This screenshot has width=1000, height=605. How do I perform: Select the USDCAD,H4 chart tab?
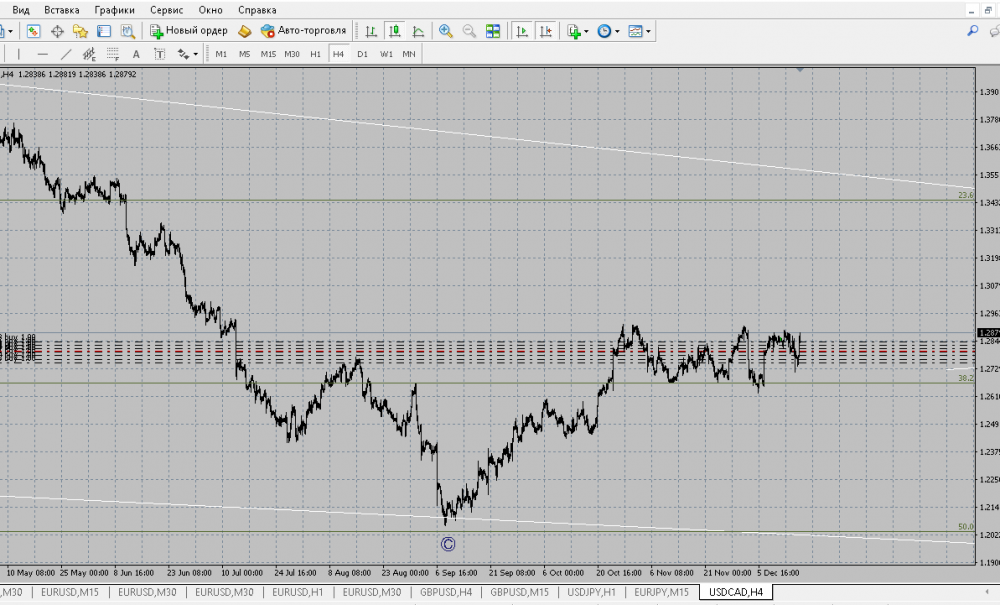[x=736, y=592]
